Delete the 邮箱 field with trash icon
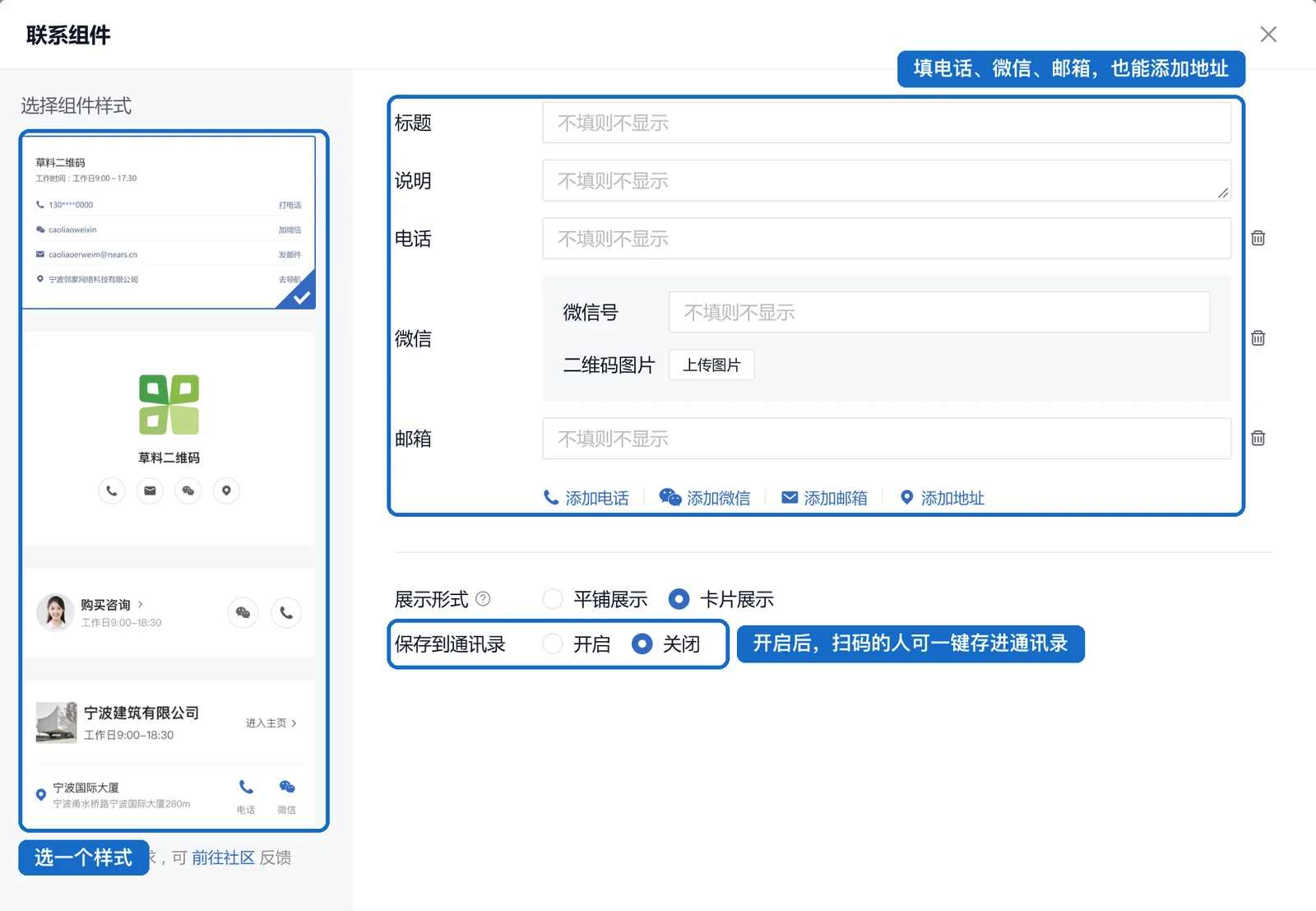The height and width of the screenshot is (911, 1316). (1258, 438)
